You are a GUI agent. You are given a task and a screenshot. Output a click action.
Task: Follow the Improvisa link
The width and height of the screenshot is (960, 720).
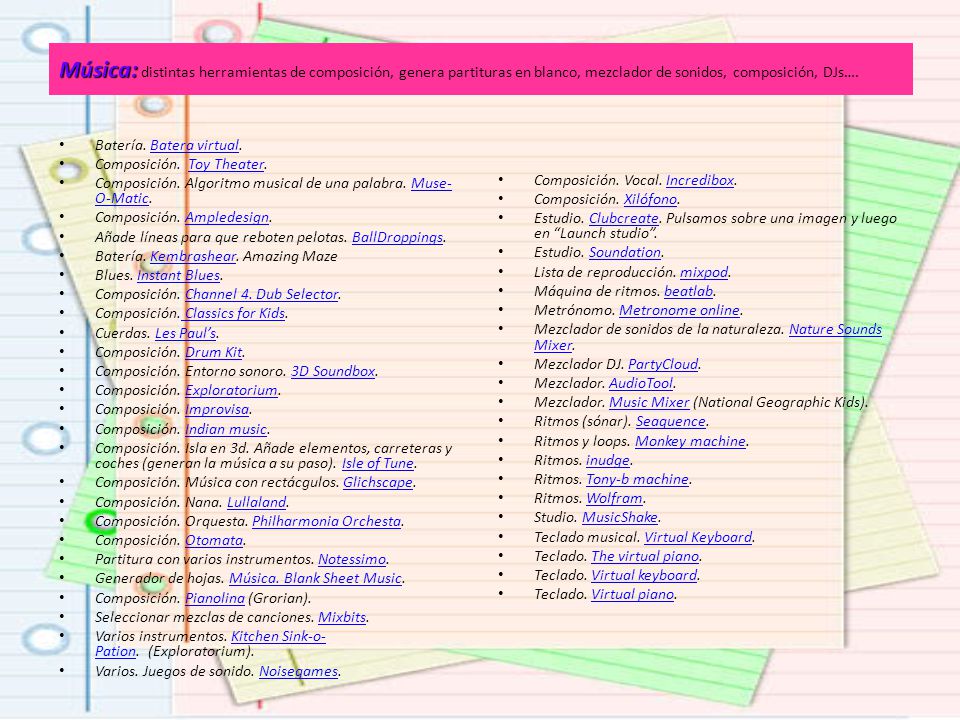[217, 409]
